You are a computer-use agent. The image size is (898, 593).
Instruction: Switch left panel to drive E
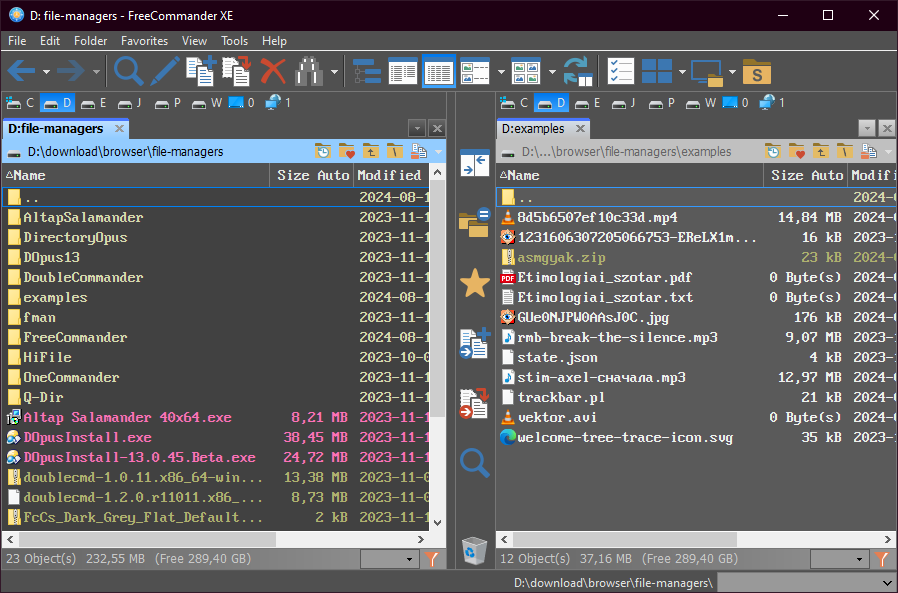pyautogui.click(x=94, y=103)
